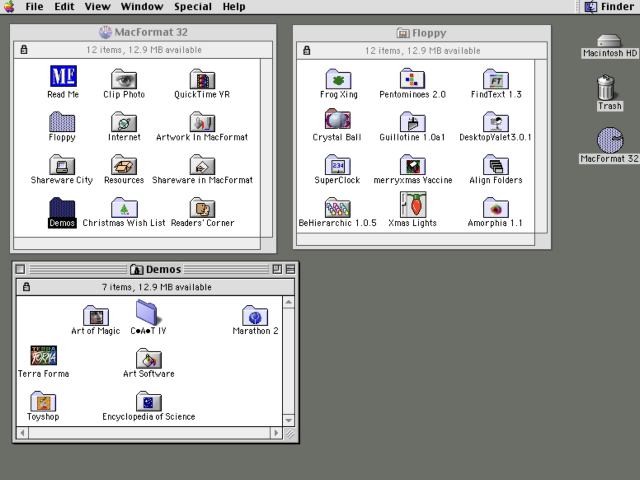The image size is (640, 480).
Task: Select the Encyclopedia of Science folder
Action: click(x=149, y=401)
